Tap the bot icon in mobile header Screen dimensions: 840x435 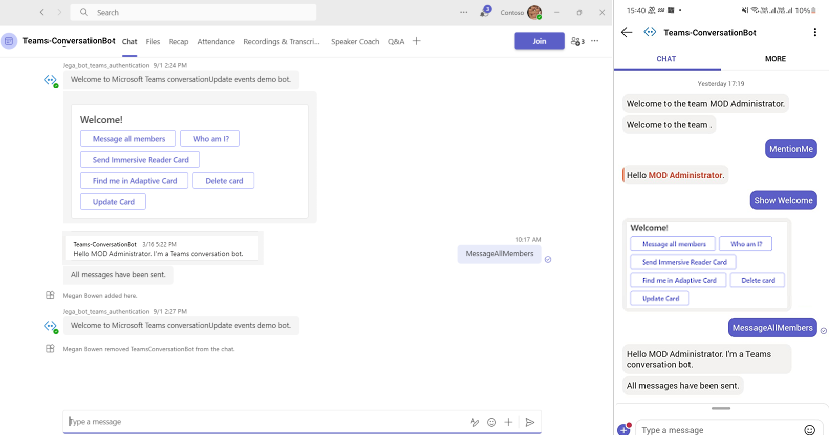(x=650, y=32)
